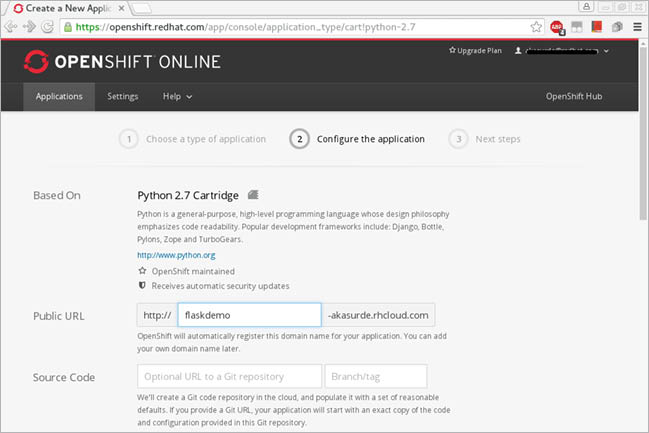Open the http://www.python.org link

[x=176, y=255]
